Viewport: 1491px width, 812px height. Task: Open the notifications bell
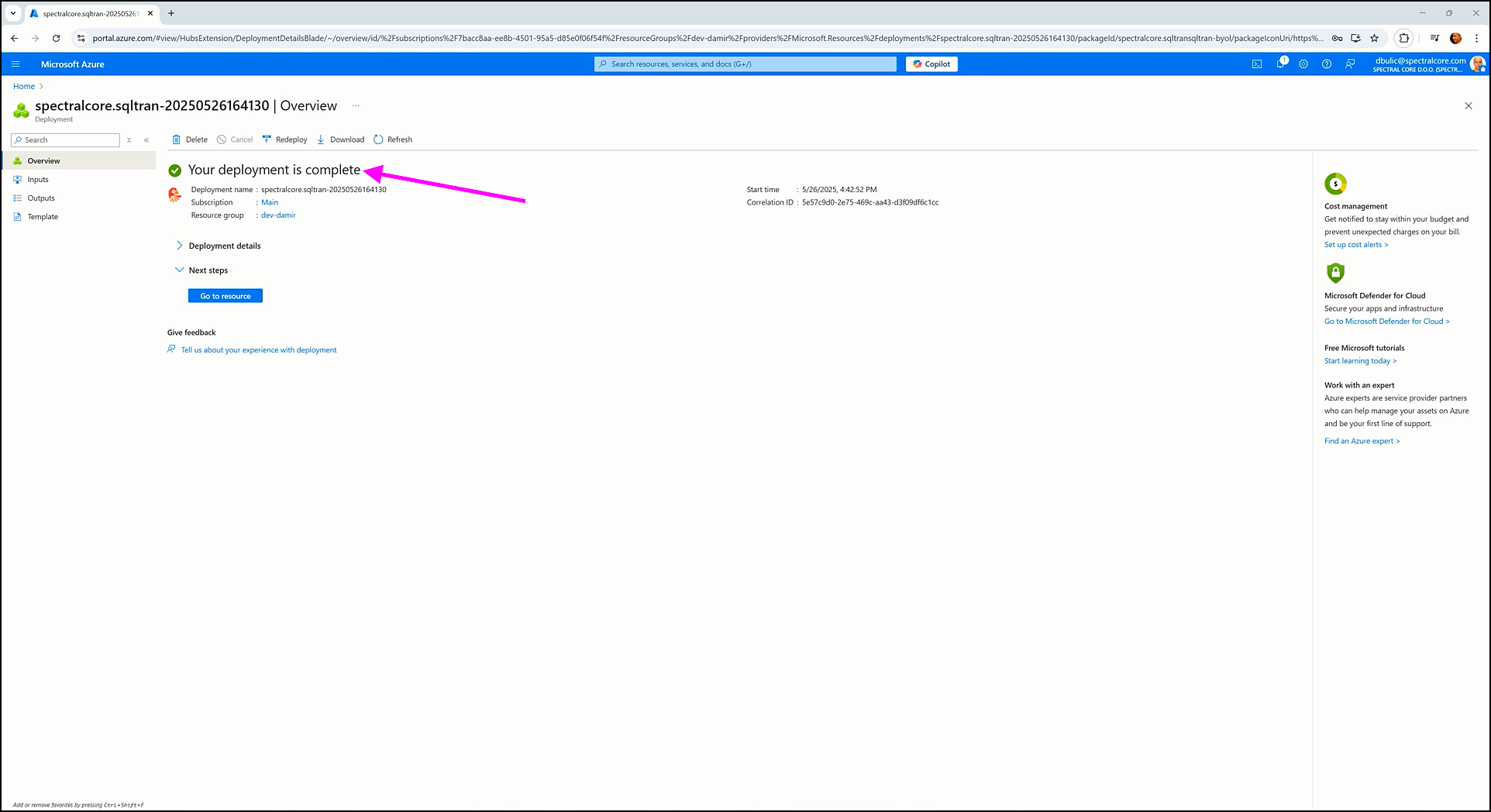[x=1280, y=64]
